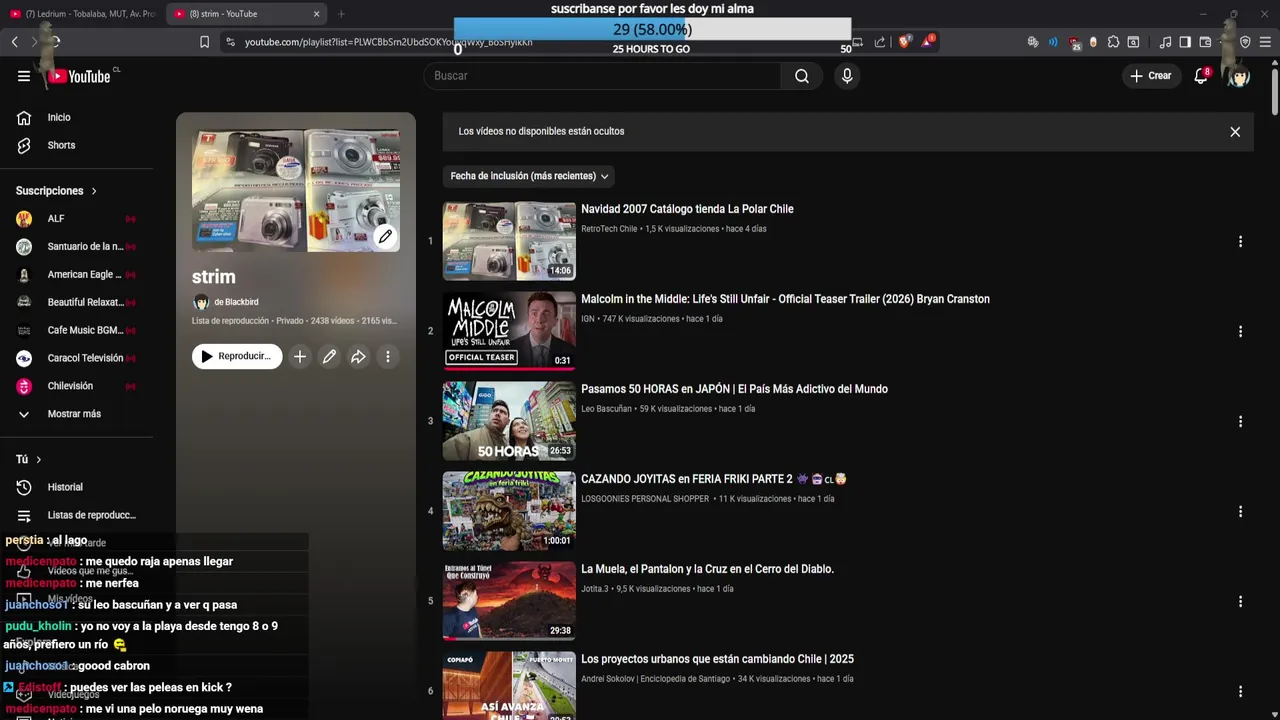Open options for La Muela video

[x=1240, y=601]
